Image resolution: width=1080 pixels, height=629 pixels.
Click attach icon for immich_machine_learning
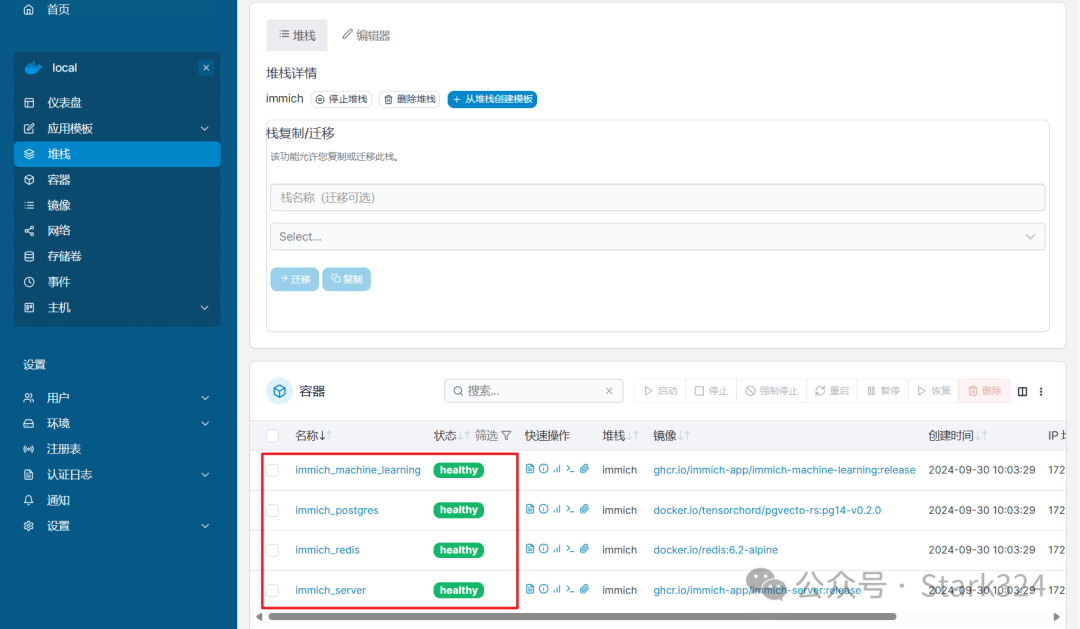[584, 468]
